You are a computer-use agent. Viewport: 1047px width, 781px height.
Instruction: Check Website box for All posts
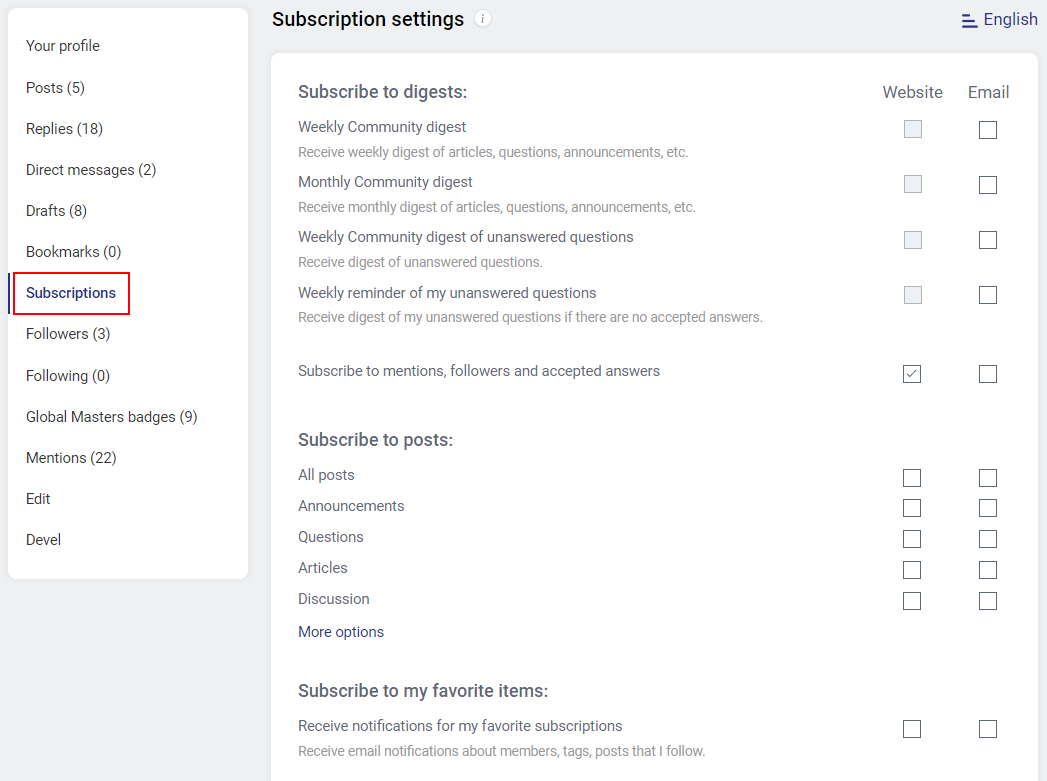(911, 478)
